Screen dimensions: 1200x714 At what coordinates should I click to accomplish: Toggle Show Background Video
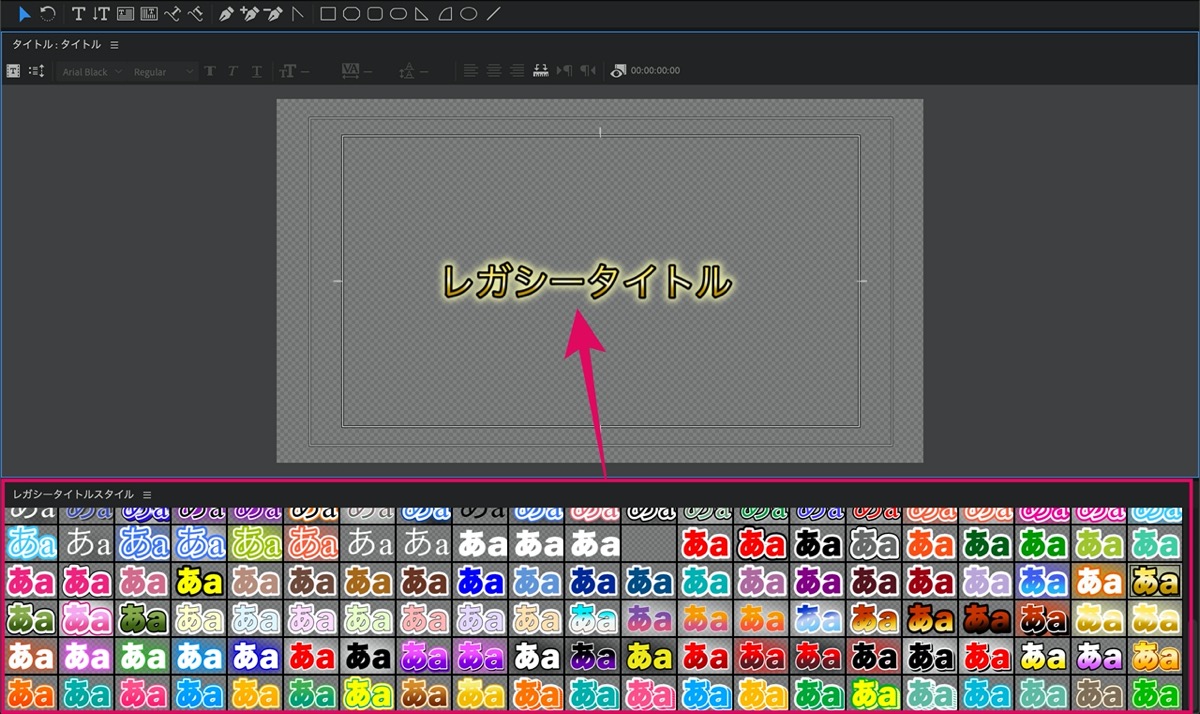(x=618, y=71)
